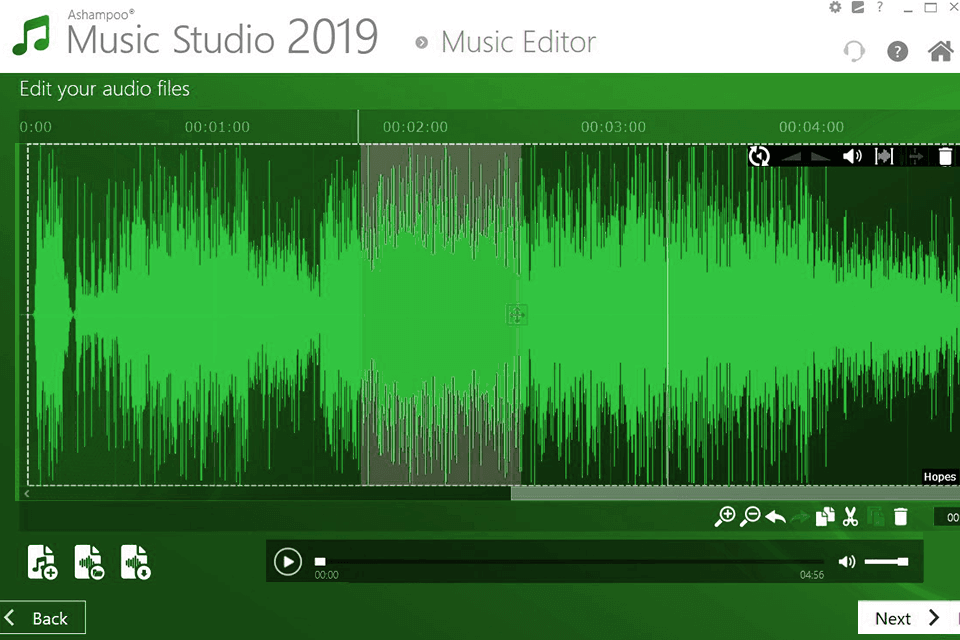Click the waveform horizontal scrollbar thumb
This screenshot has width=960, height=640.
[x=735, y=493]
